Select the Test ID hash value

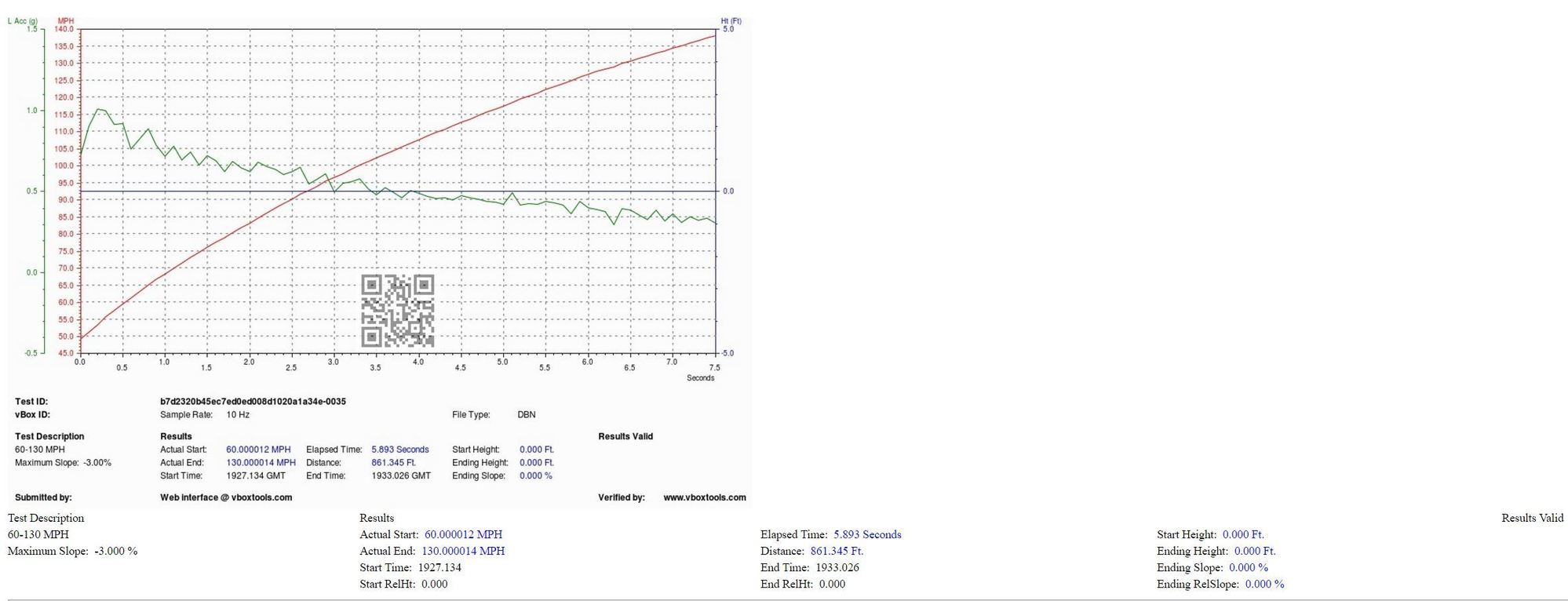tap(253, 402)
